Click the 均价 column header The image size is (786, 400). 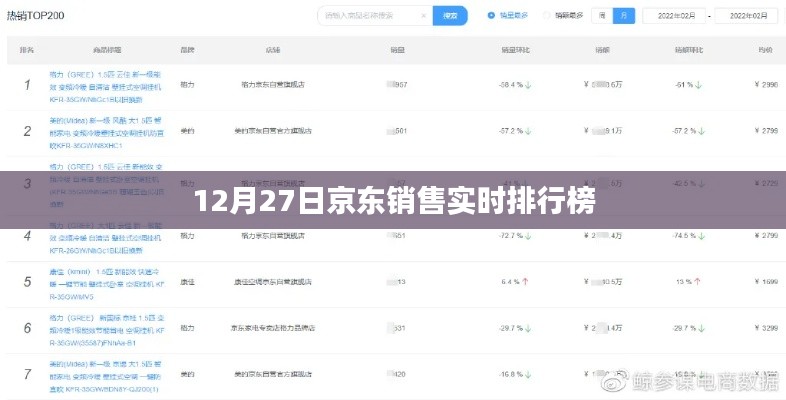(765, 50)
